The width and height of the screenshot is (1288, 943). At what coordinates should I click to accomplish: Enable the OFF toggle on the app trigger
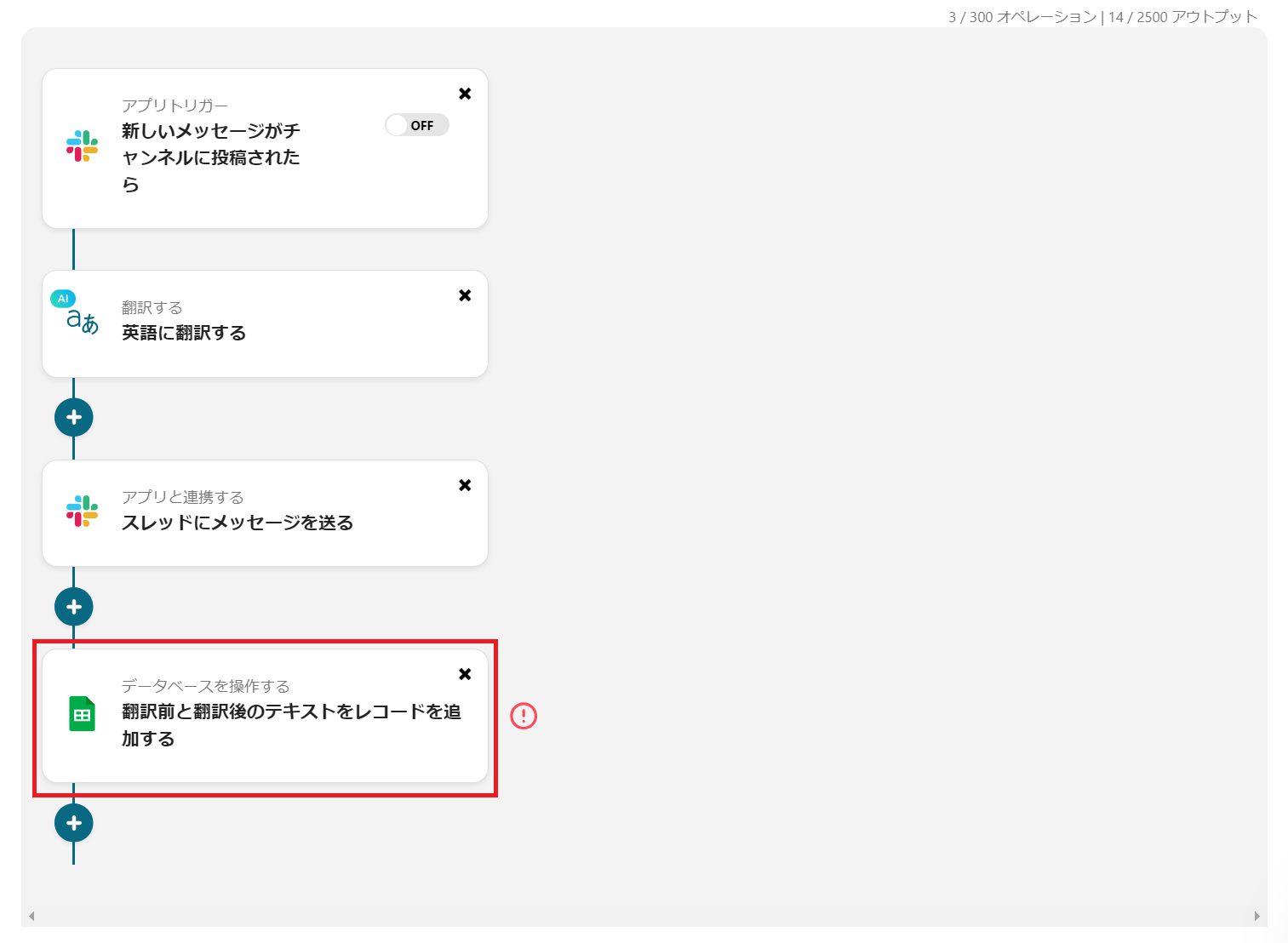tap(416, 124)
